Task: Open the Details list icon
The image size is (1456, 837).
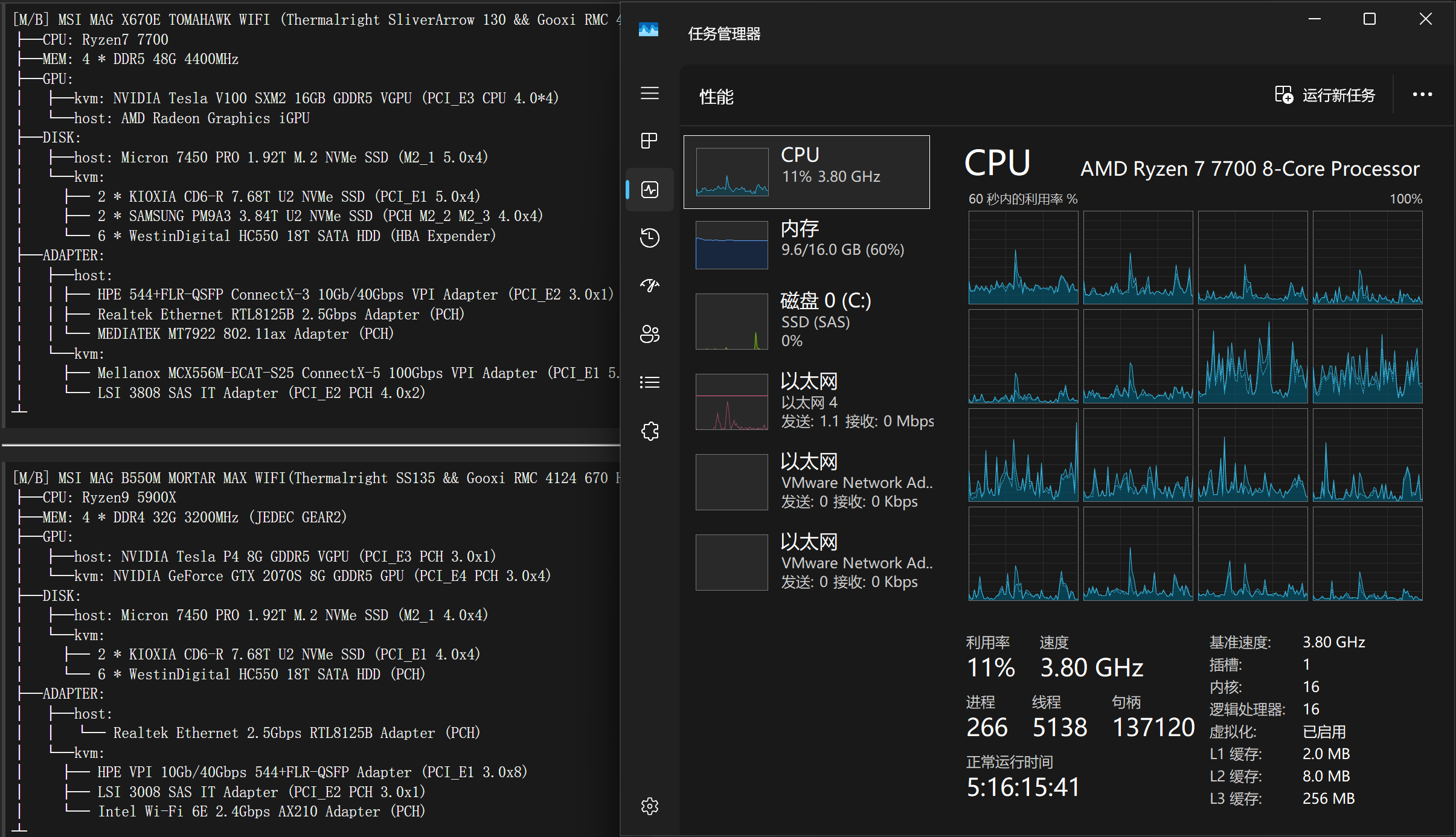Action: [x=649, y=382]
